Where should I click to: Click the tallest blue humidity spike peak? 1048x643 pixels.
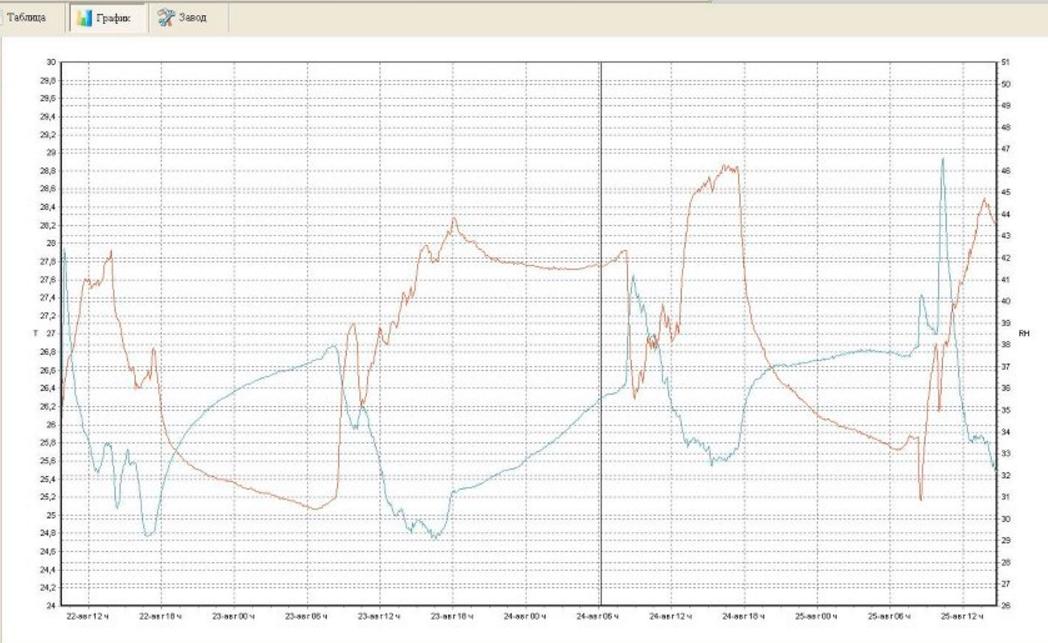click(x=942, y=159)
